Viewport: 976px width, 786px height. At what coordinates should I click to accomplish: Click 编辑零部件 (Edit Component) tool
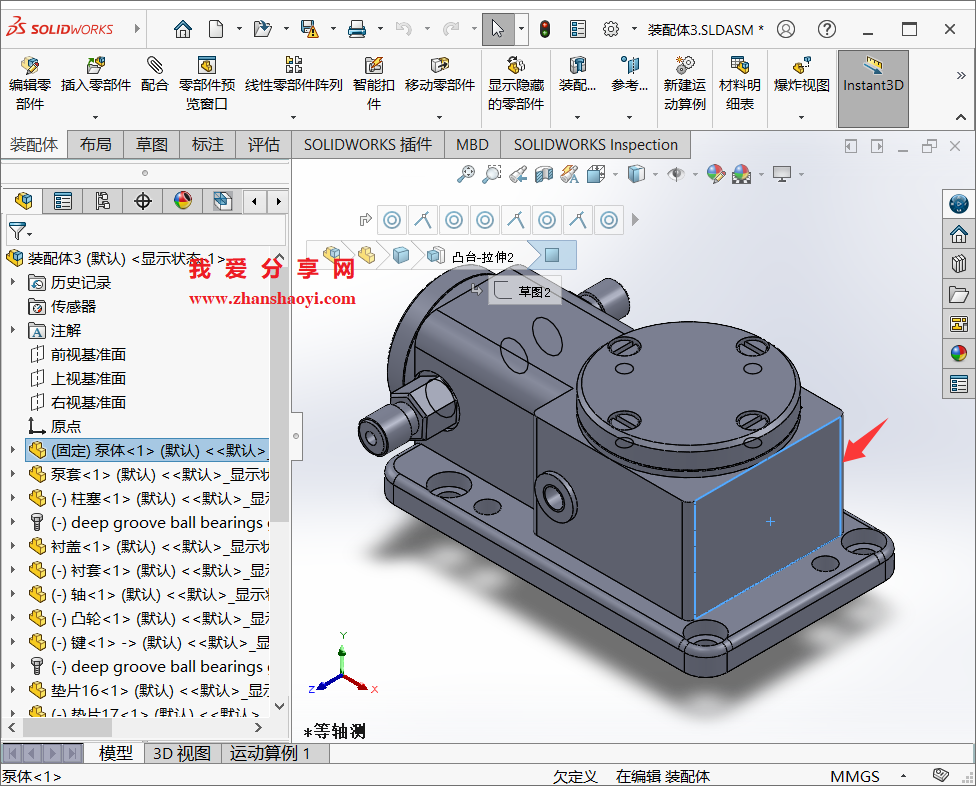coord(30,83)
